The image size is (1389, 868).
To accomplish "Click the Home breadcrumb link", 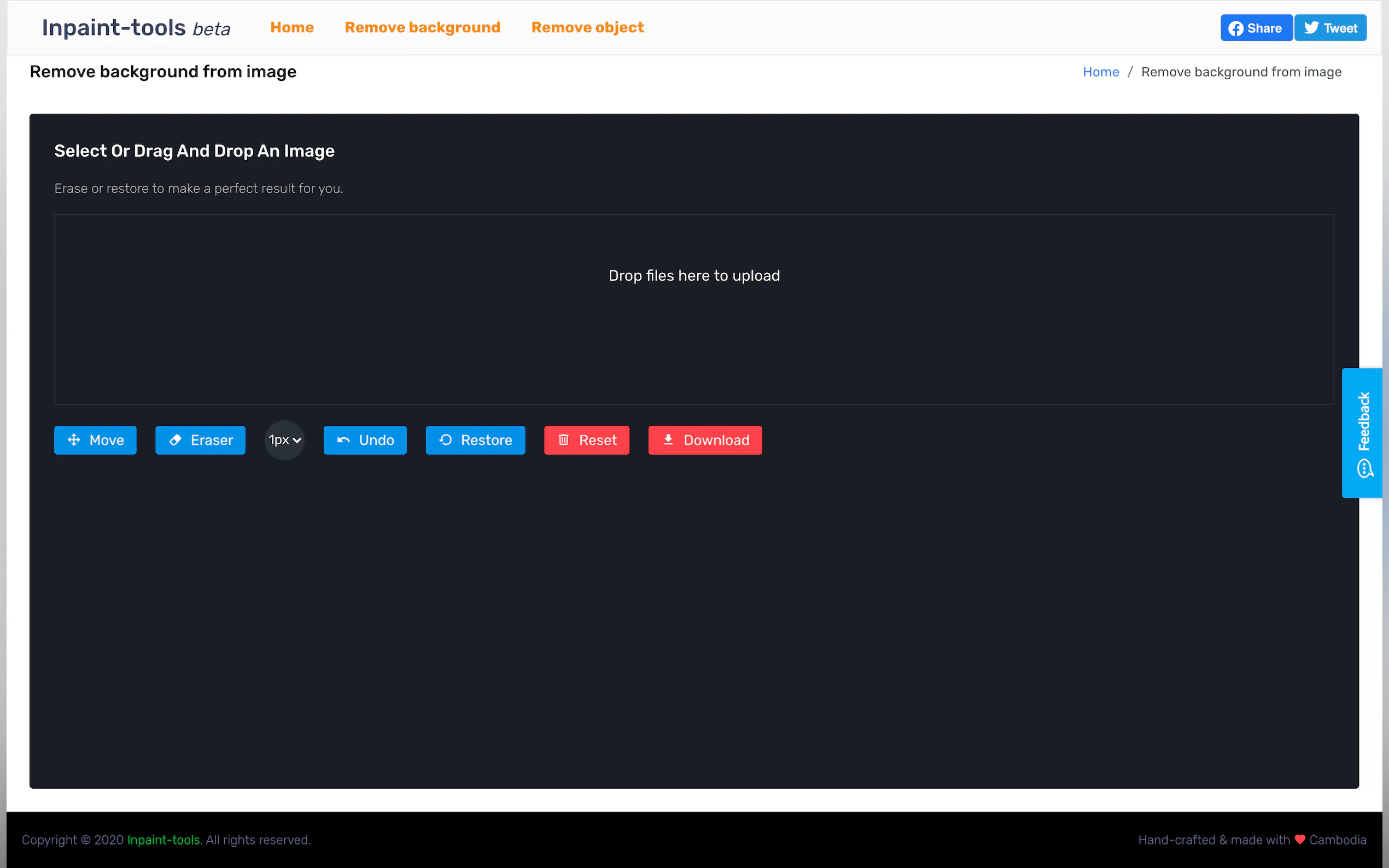I will [x=1100, y=72].
